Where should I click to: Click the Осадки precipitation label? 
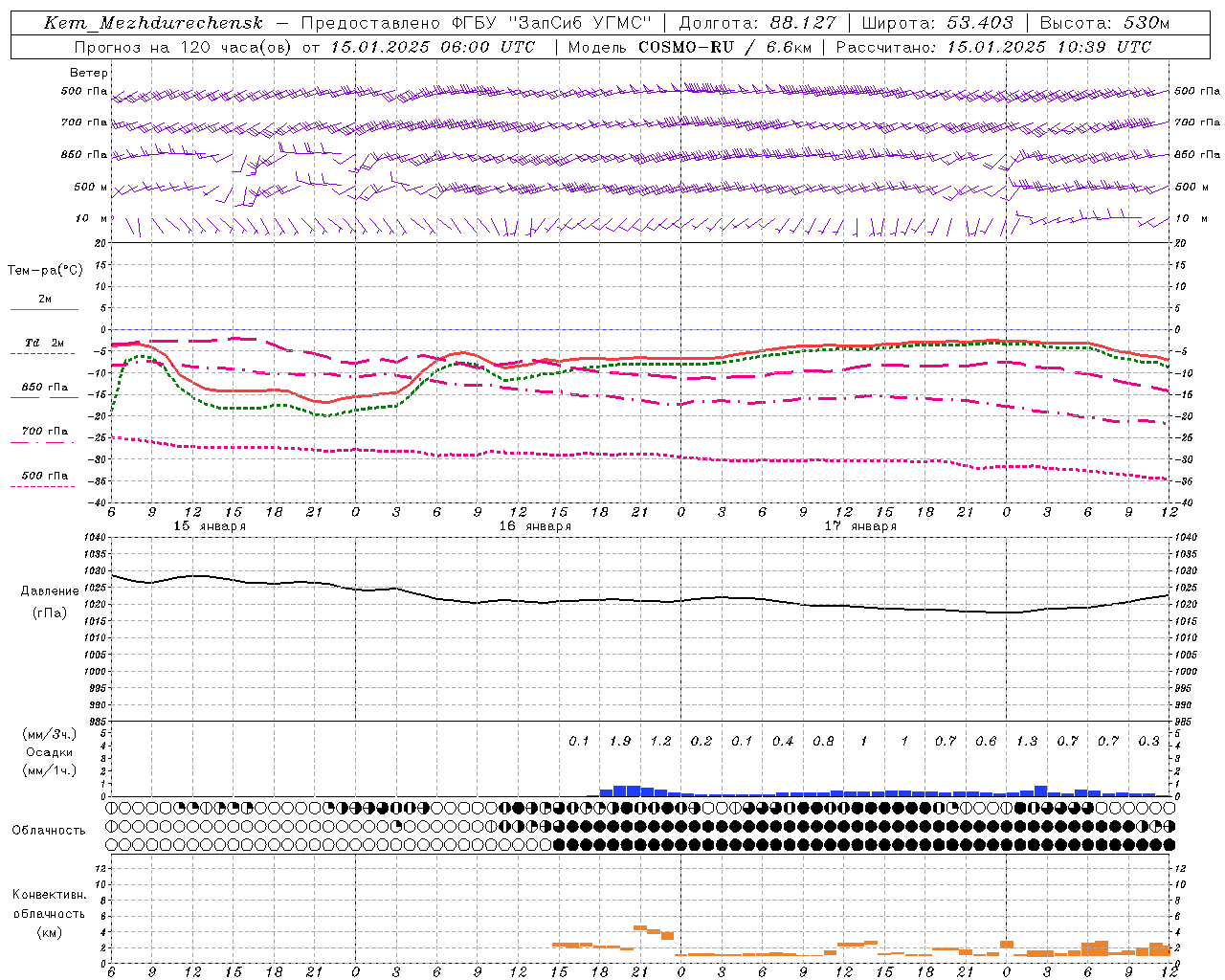tap(49, 752)
